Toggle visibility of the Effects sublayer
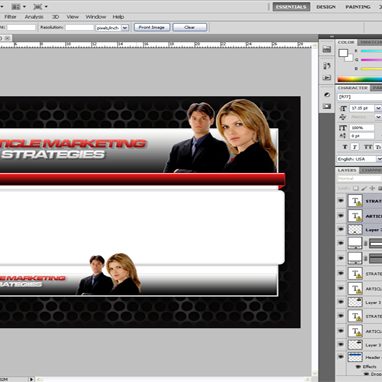 click(359, 367)
